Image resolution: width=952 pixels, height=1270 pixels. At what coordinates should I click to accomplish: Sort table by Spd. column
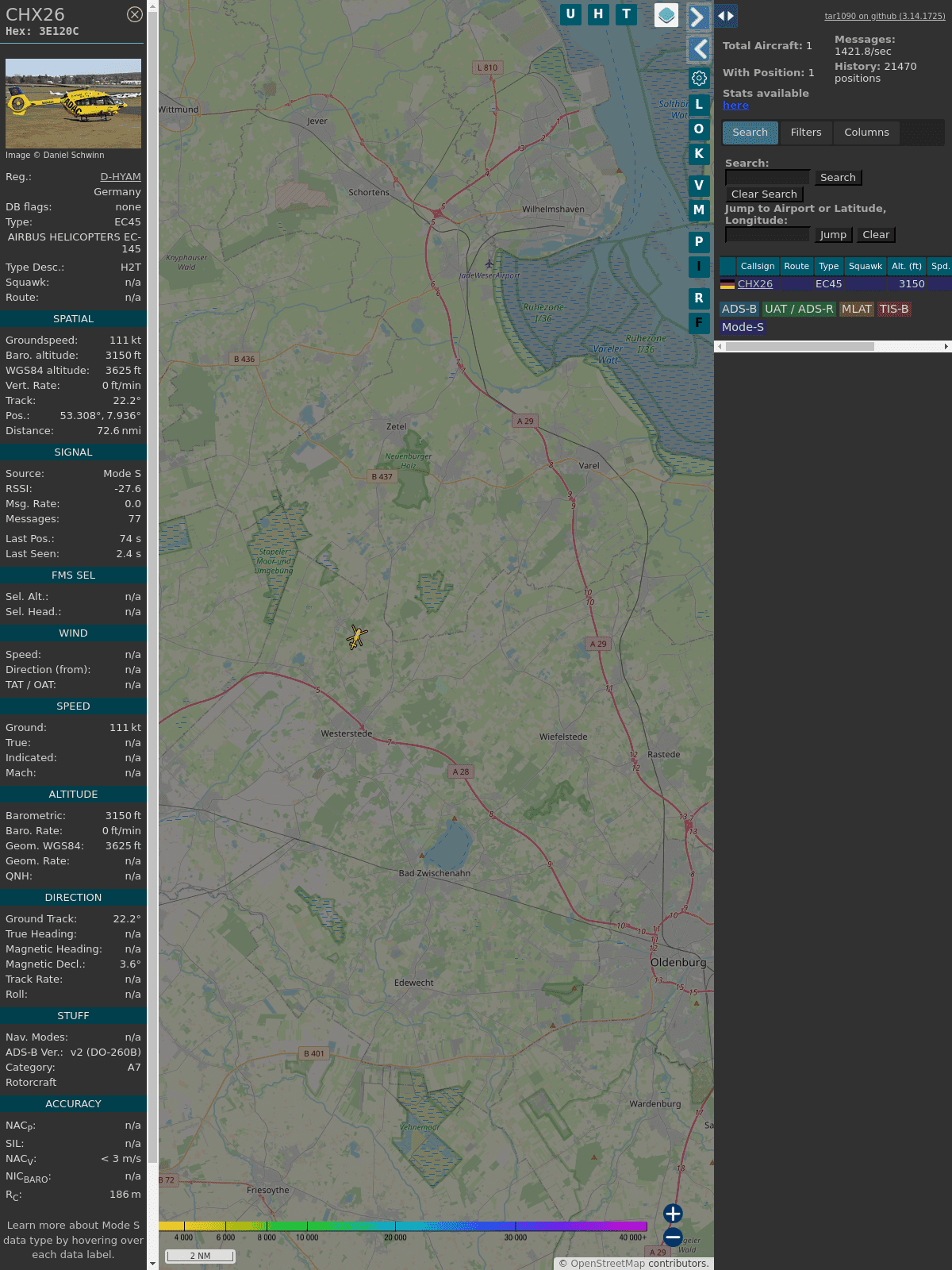[940, 266]
